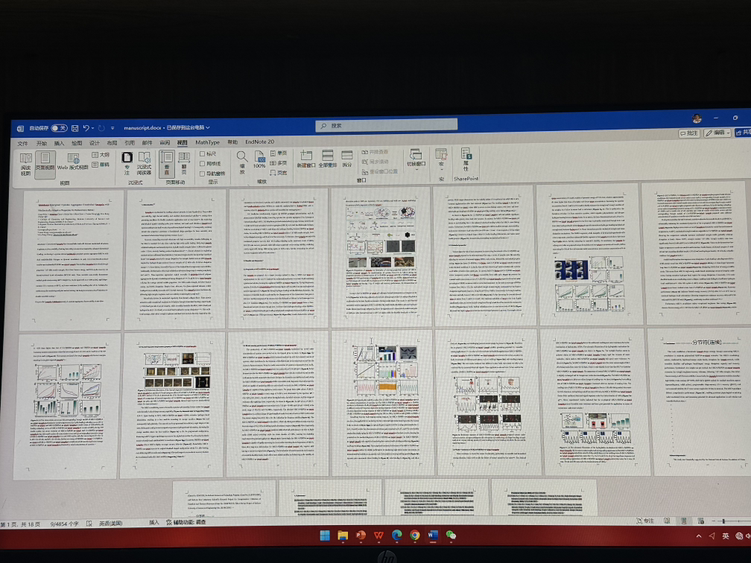This screenshot has height=563, width=751.
Task: Choose Multiple Pages (多页) zoom
Action: (x=278, y=163)
